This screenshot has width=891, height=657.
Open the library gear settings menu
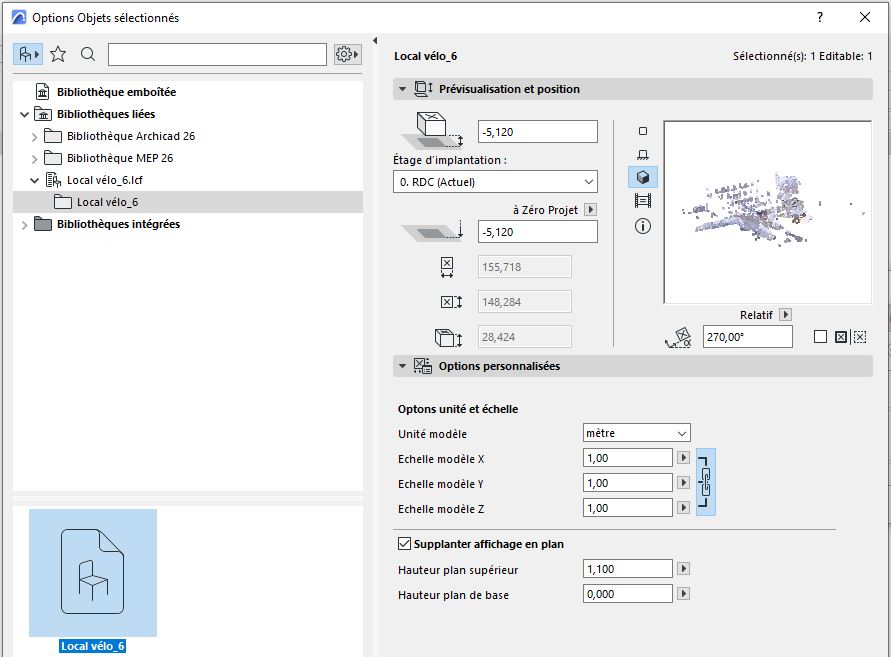[x=347, y=54]
